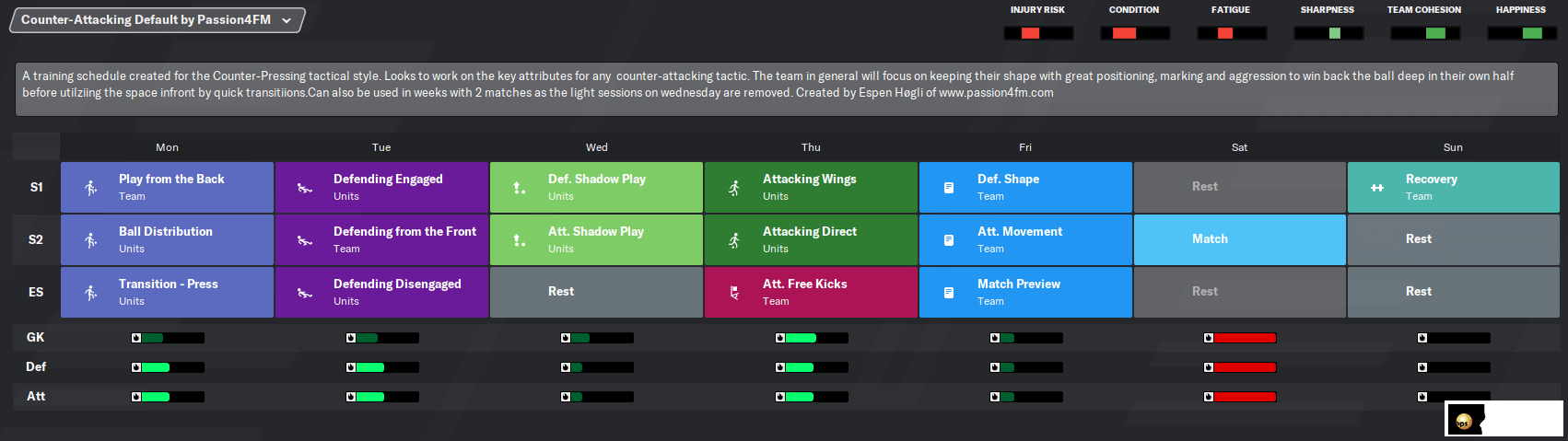Viewport: 1568px width, 441px height.
Task: Click the Thu day column header
Action: [x=811, y=147]
